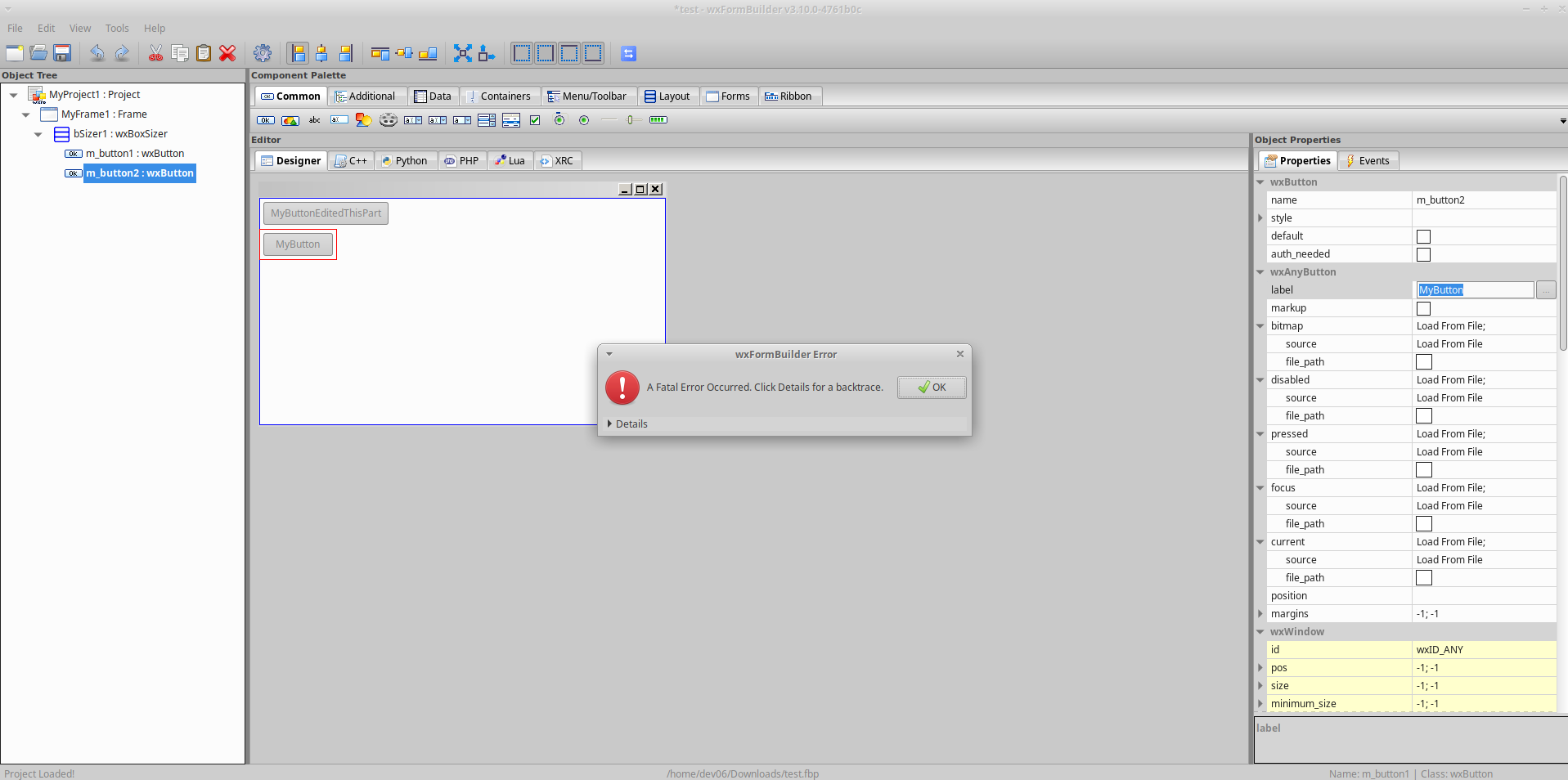1568x780 pixels.
Task: Expand the Details section in error dialog
Action: tap(629, 424)
